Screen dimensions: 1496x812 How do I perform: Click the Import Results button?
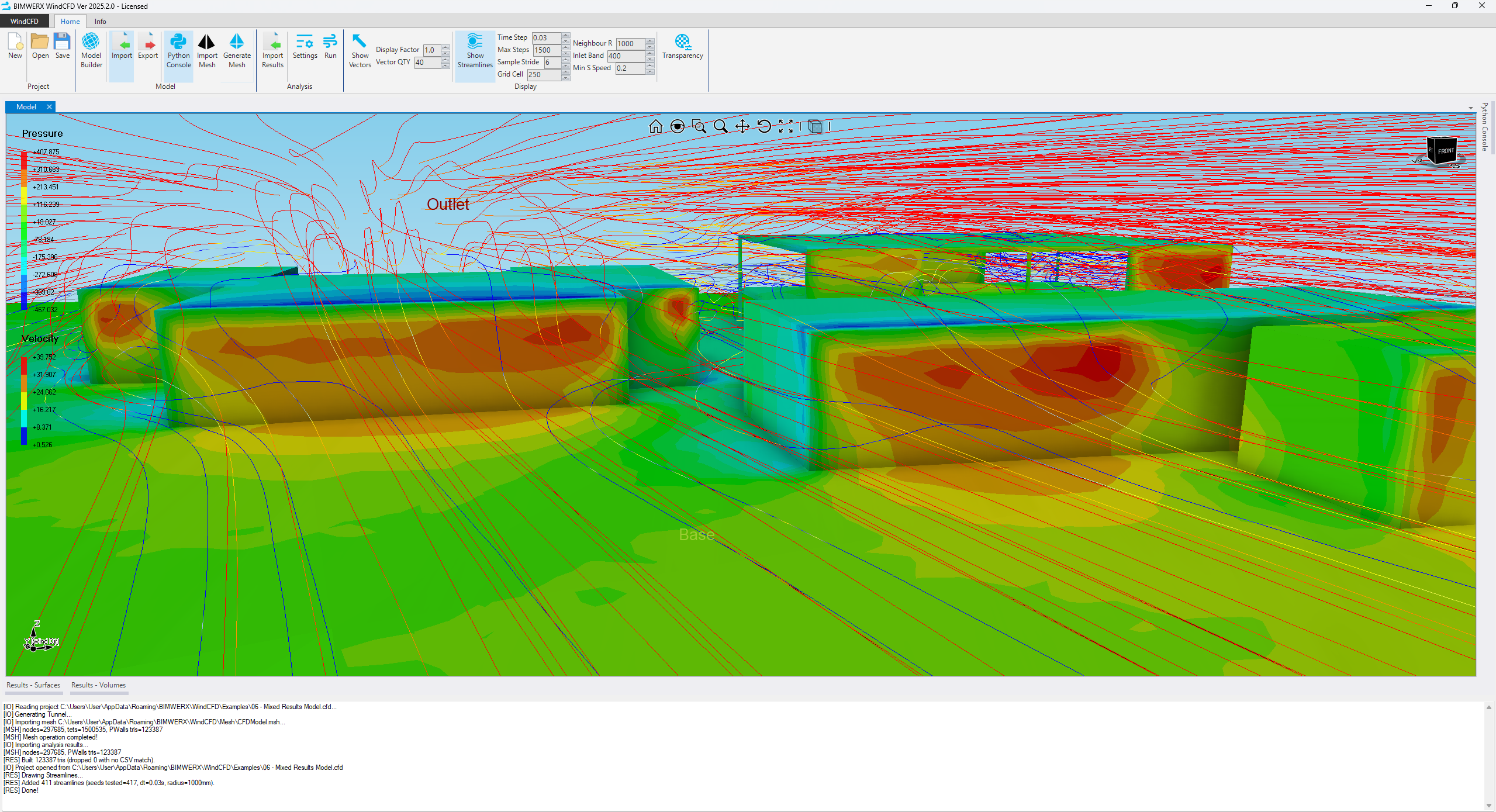coord(272,50)
